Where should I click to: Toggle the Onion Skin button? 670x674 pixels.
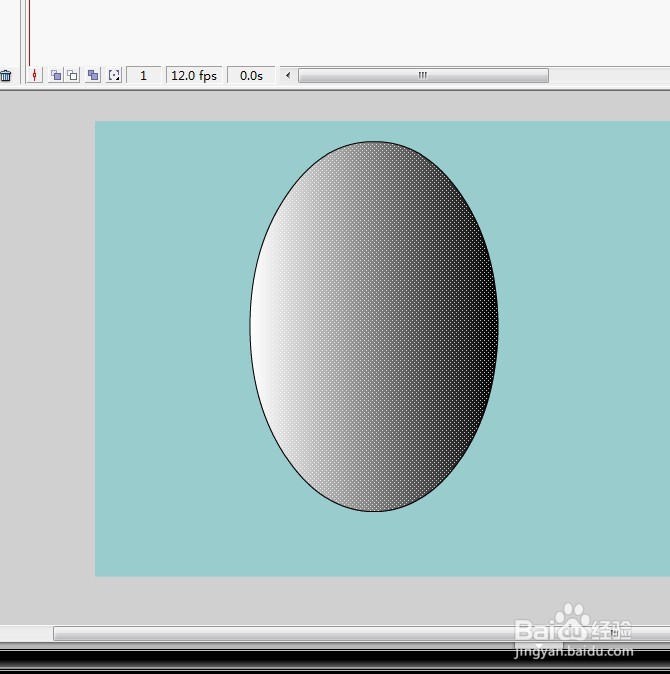(56, 75)
